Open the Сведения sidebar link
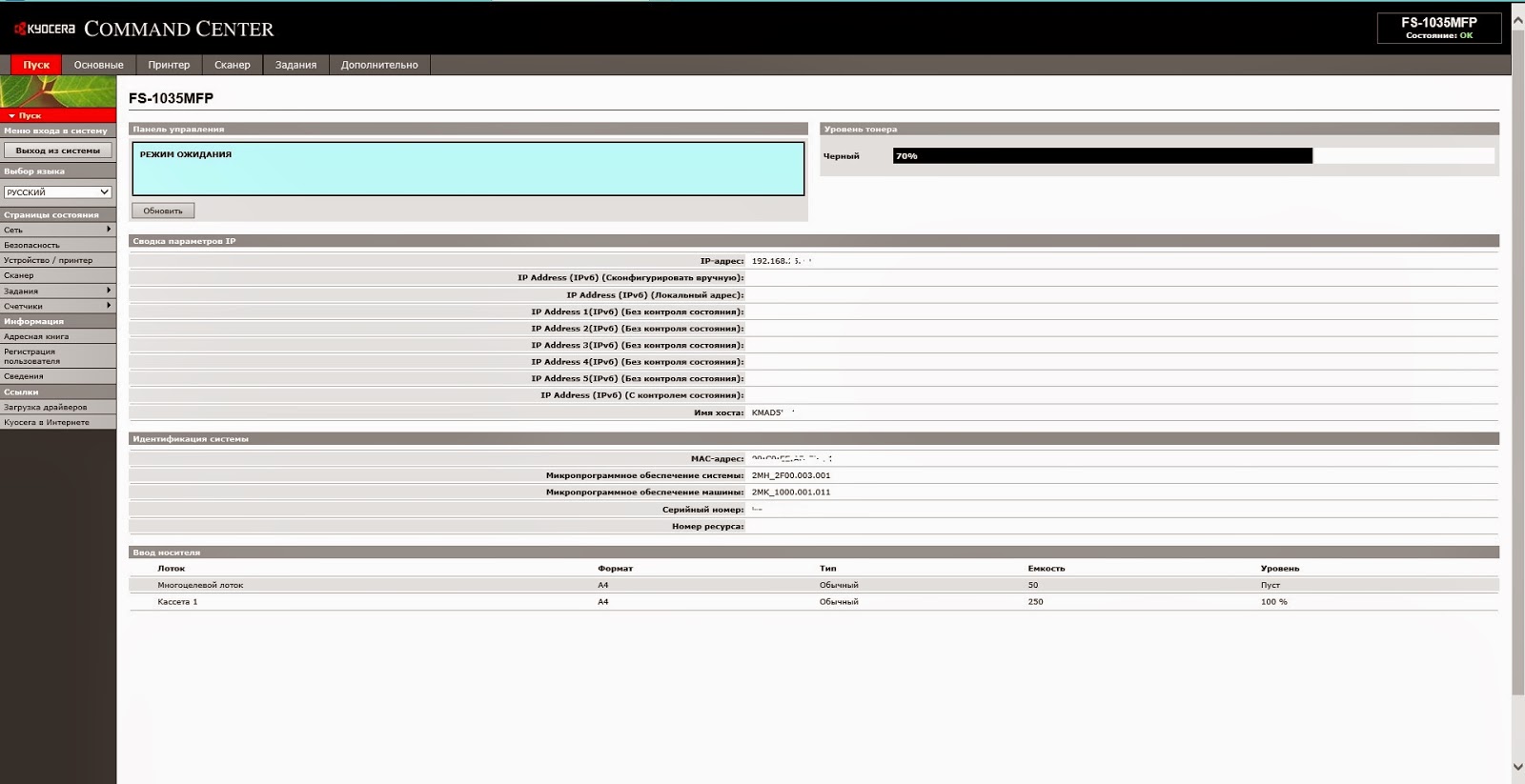The height and width of the screenshot is (784, 1525). (58, 376)
